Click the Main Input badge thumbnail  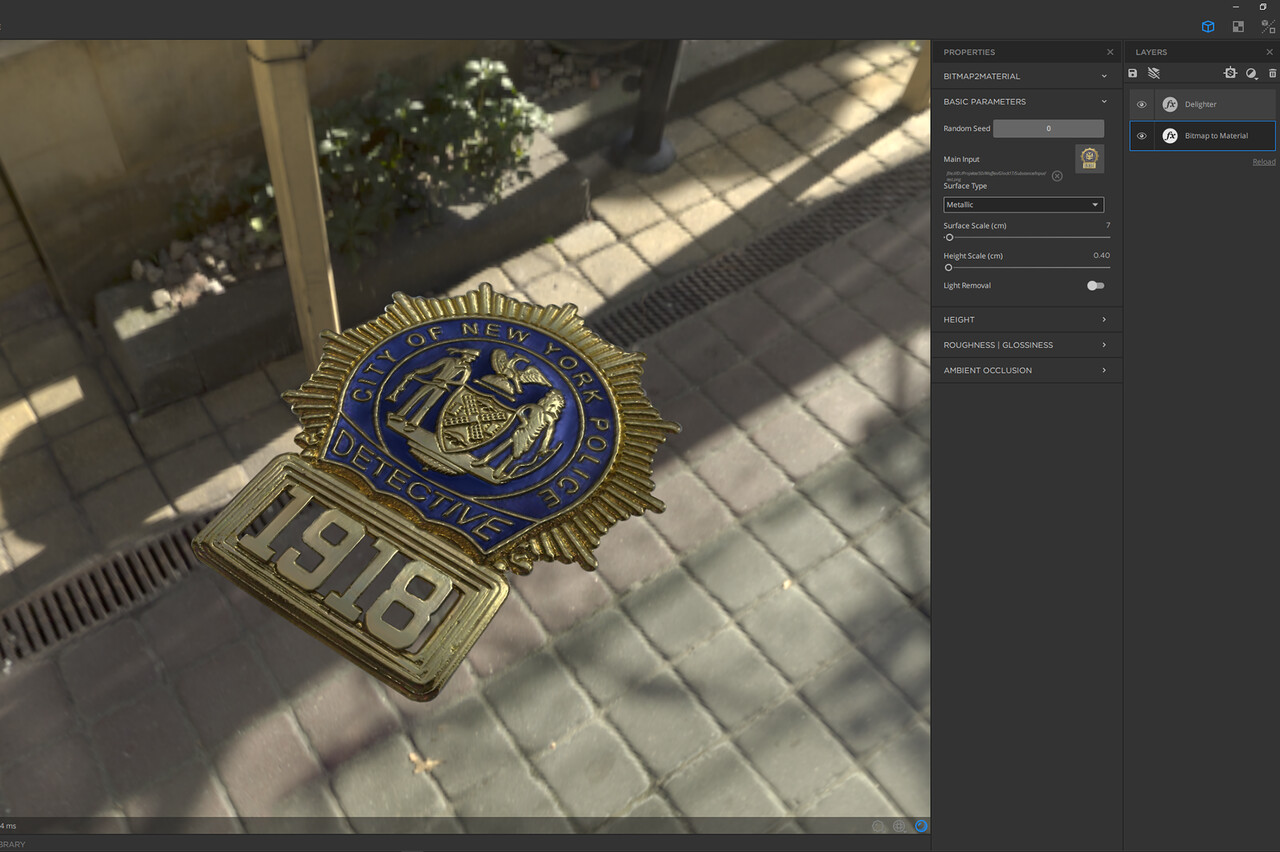point(1090,158)
